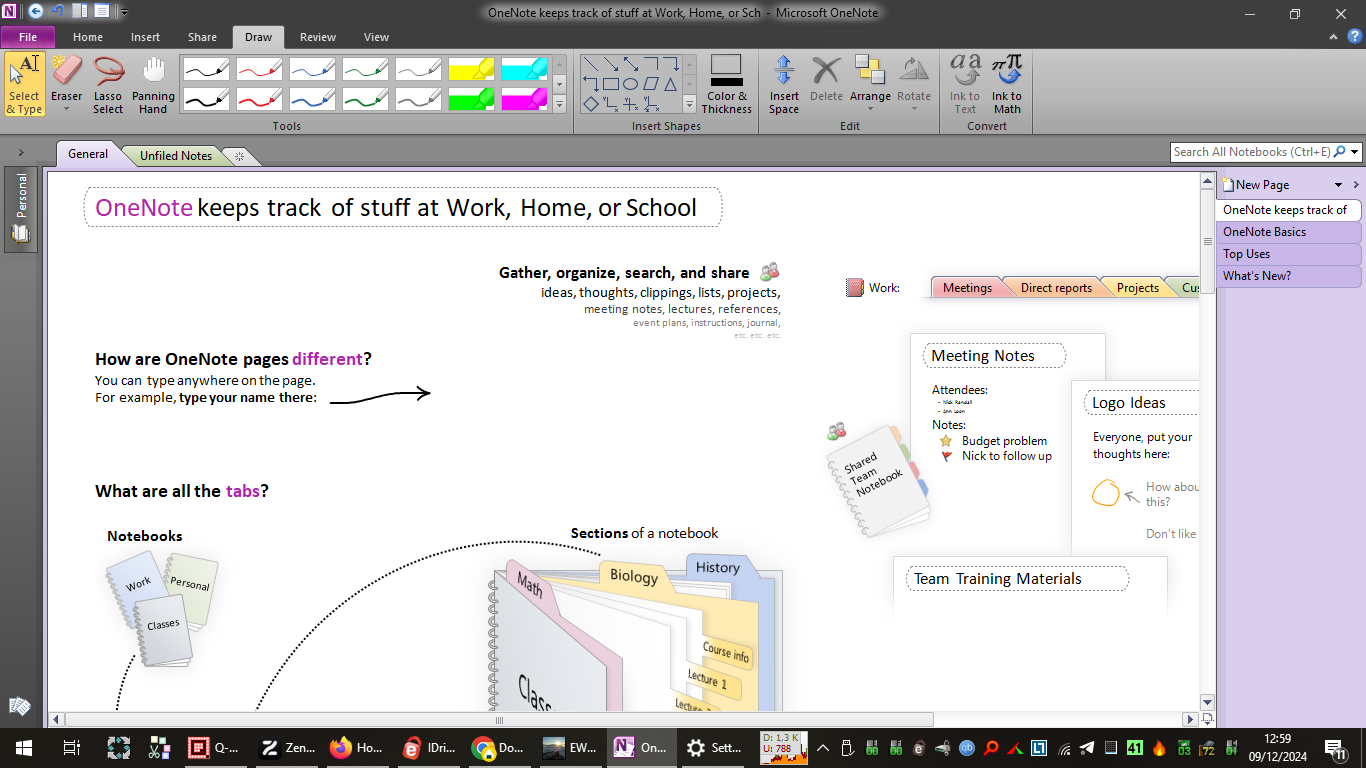Select the thick black pen
The width and height of the screenshot is (1366, 768).
tap(206, 99)
